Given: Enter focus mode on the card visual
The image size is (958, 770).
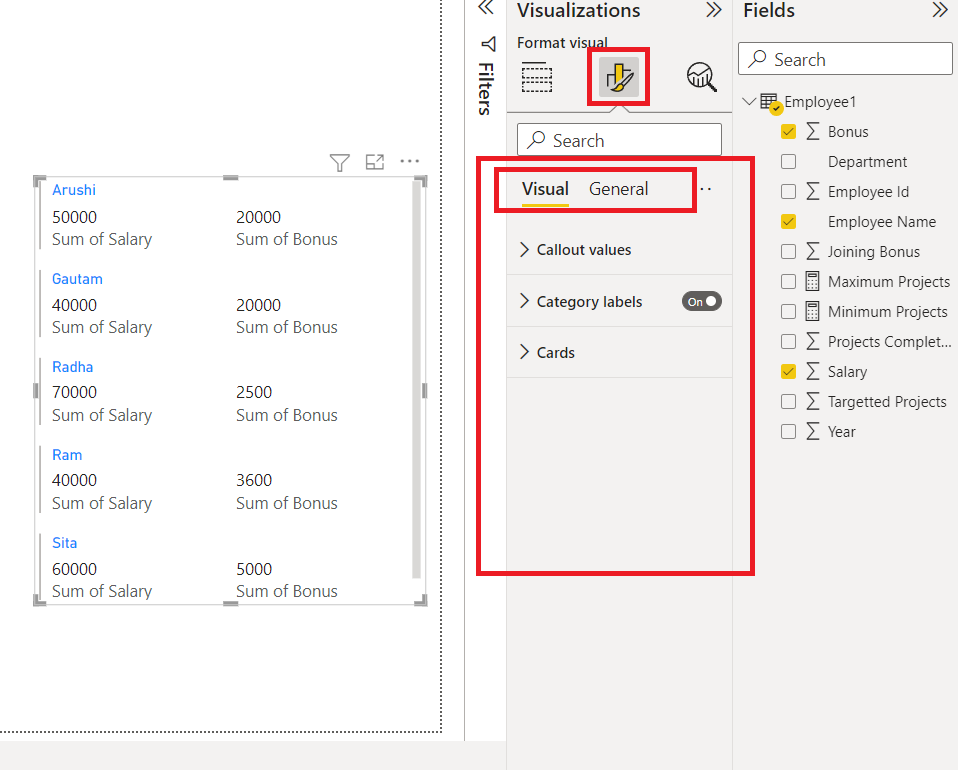Looking at the screenshot, I should 374,161.
